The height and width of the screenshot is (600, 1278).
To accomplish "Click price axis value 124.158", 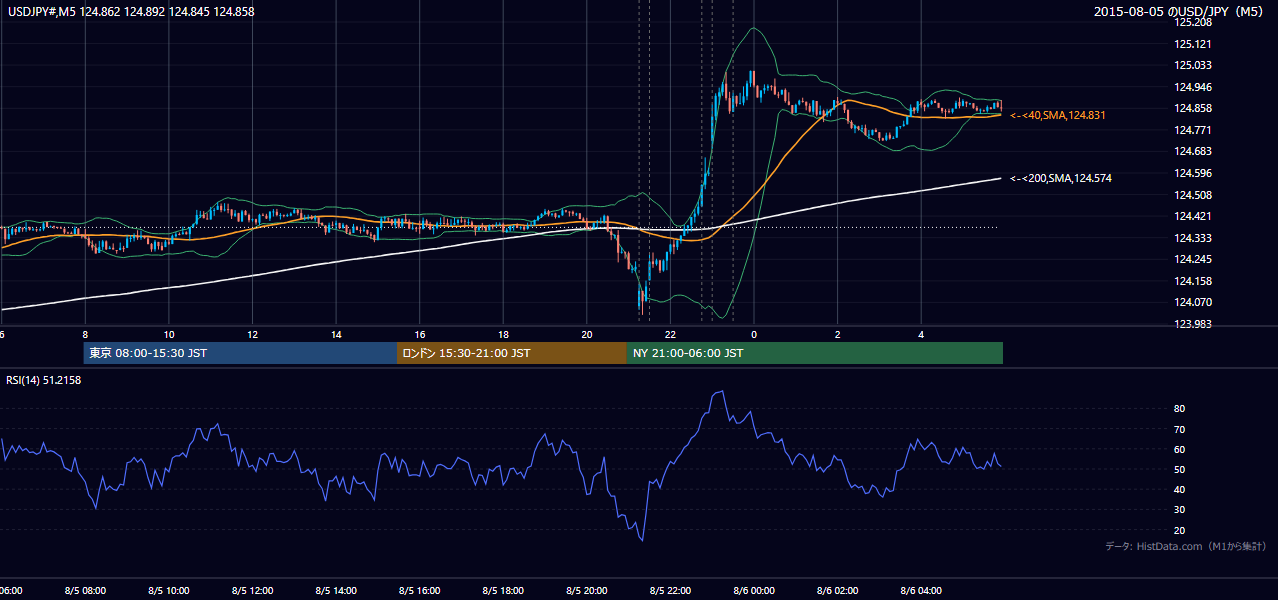I will coord(1193,281).
